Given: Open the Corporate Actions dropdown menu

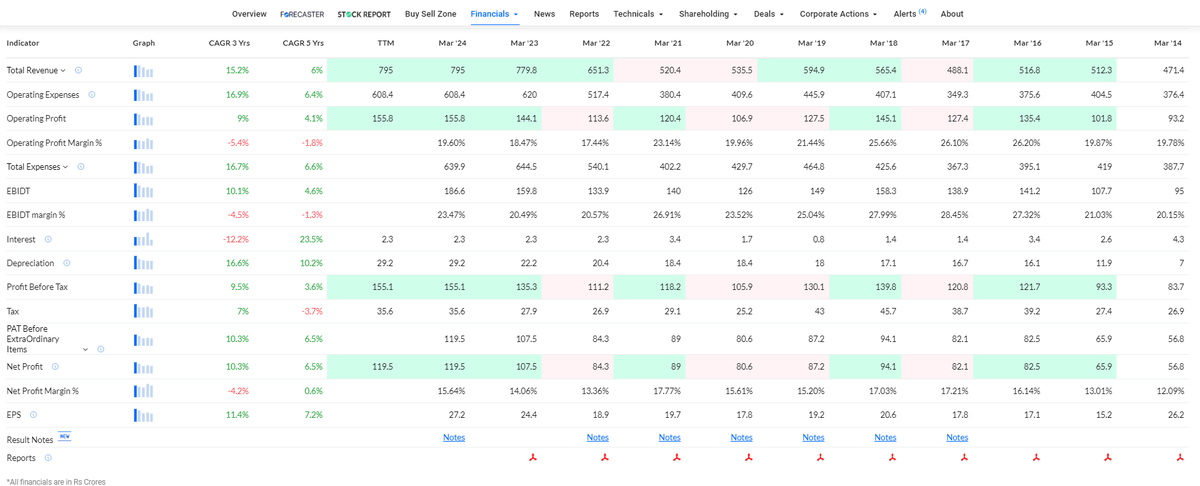Looking at the screenshot, I should point(838,14).
